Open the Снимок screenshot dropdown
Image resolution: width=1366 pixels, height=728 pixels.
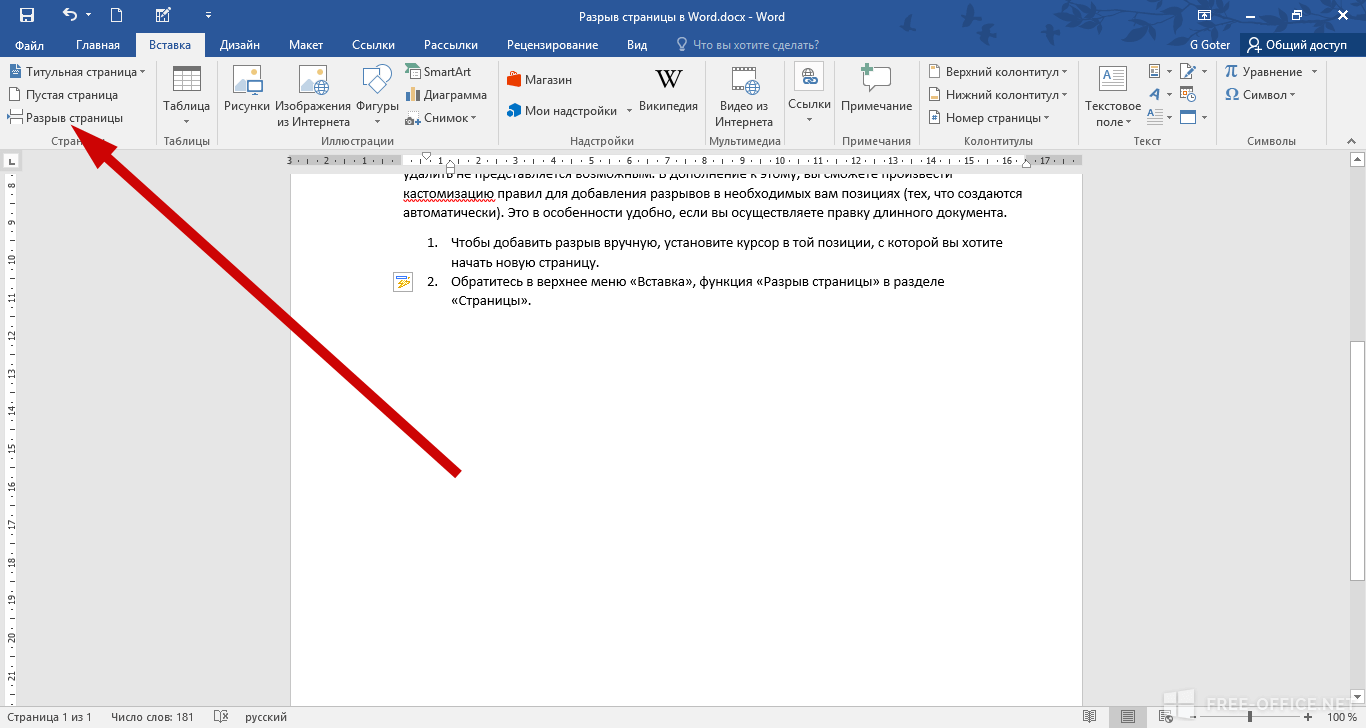(441, 118)
